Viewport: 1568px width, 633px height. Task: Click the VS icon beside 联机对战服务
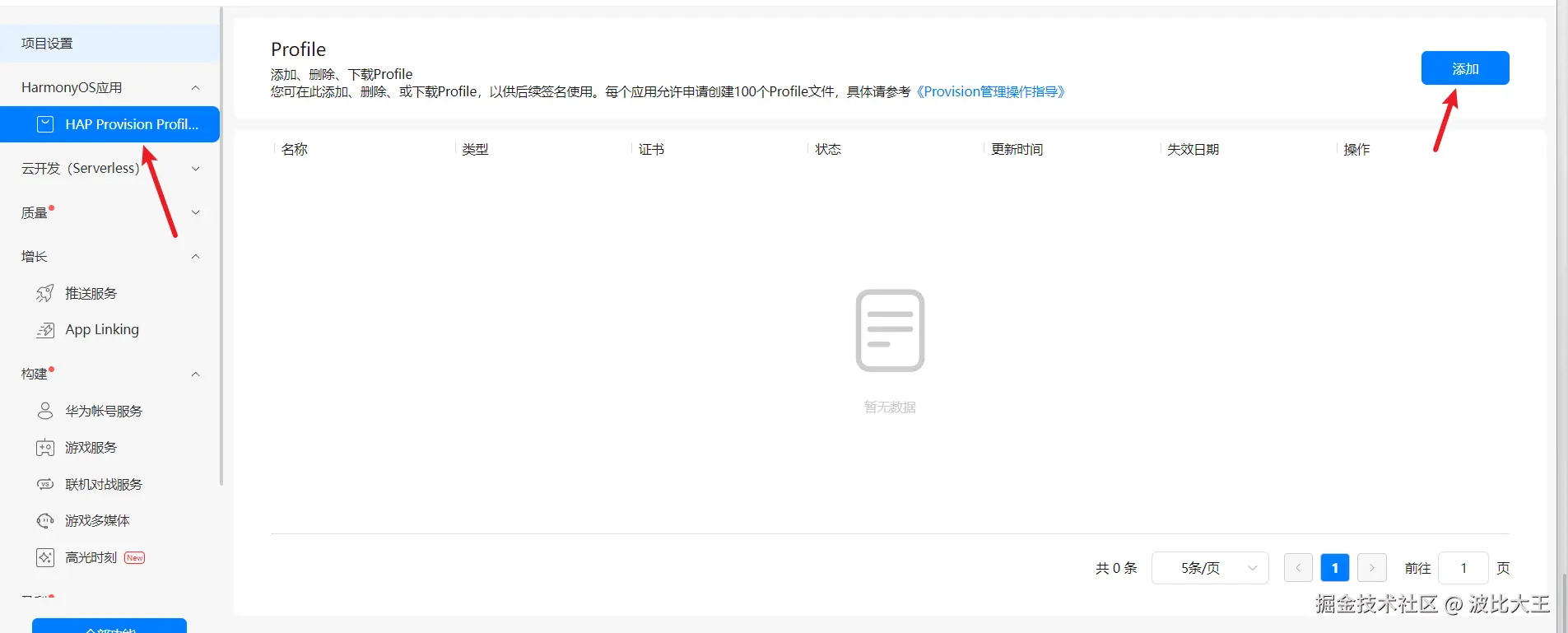pos(45,484)
